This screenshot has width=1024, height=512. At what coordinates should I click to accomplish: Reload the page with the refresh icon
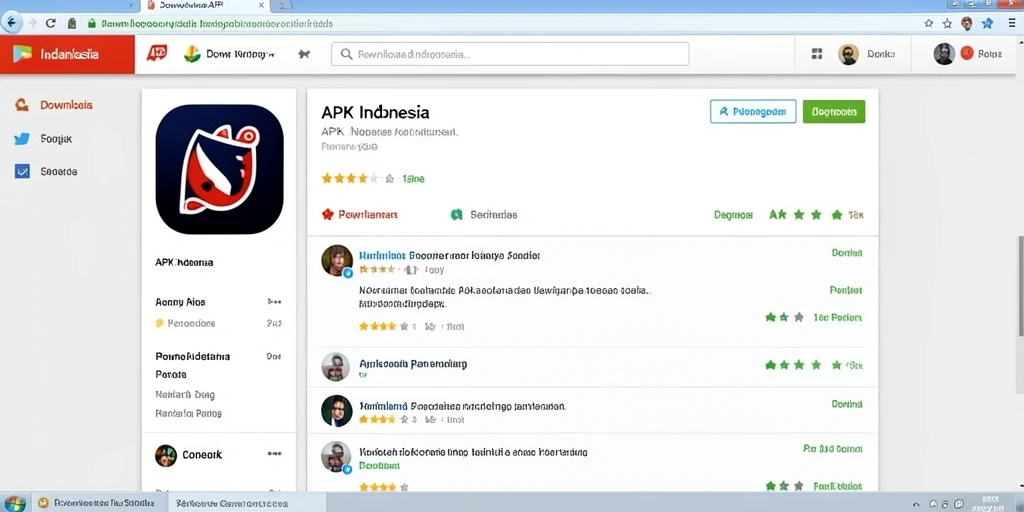[x=51, y=23]
